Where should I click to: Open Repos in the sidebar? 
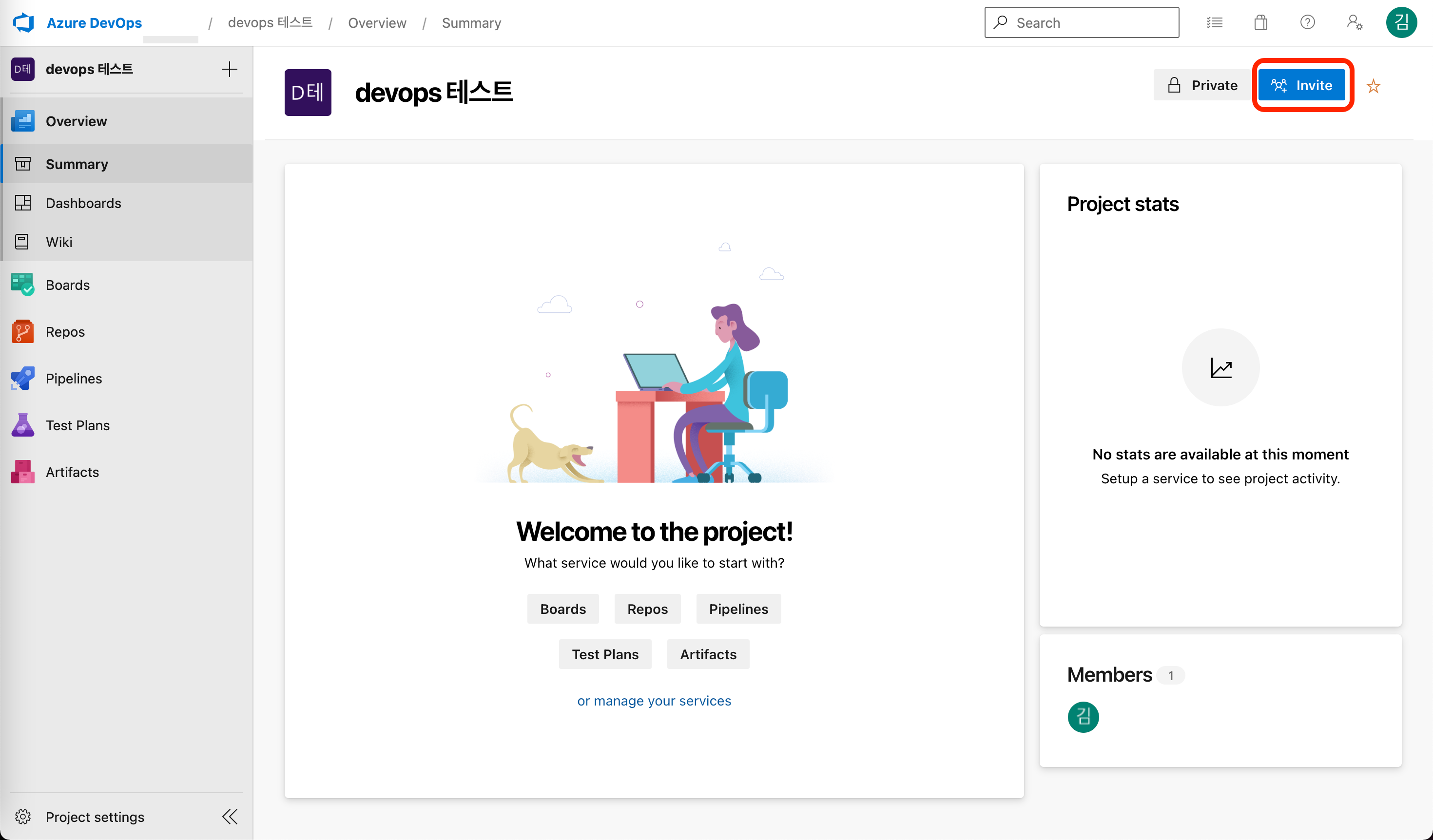(x=65, y=331)
